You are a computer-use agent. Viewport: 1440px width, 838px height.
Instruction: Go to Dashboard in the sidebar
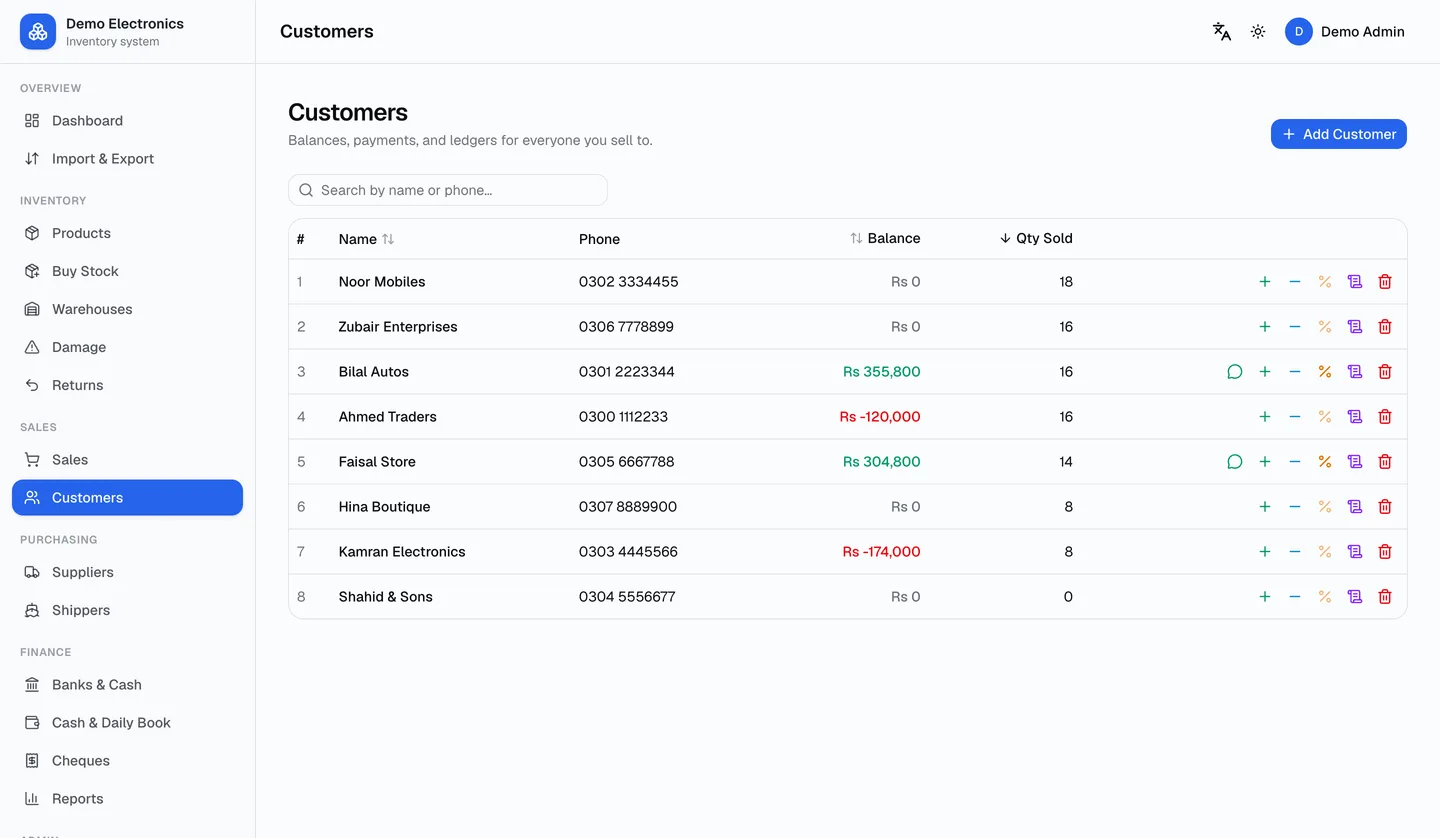(127, 121)
